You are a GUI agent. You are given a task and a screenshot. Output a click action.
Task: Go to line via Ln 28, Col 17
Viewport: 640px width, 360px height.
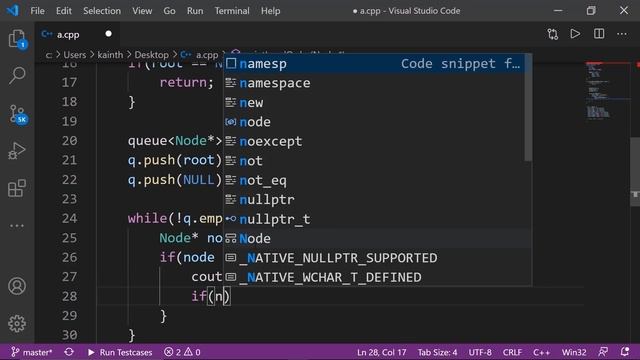(382, 352)
